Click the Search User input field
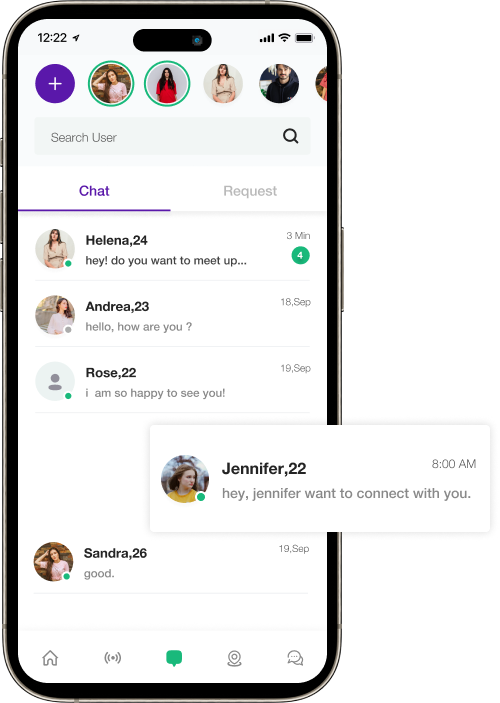The height and width of the screenshot is (703, 500). (x=173, y=136)
